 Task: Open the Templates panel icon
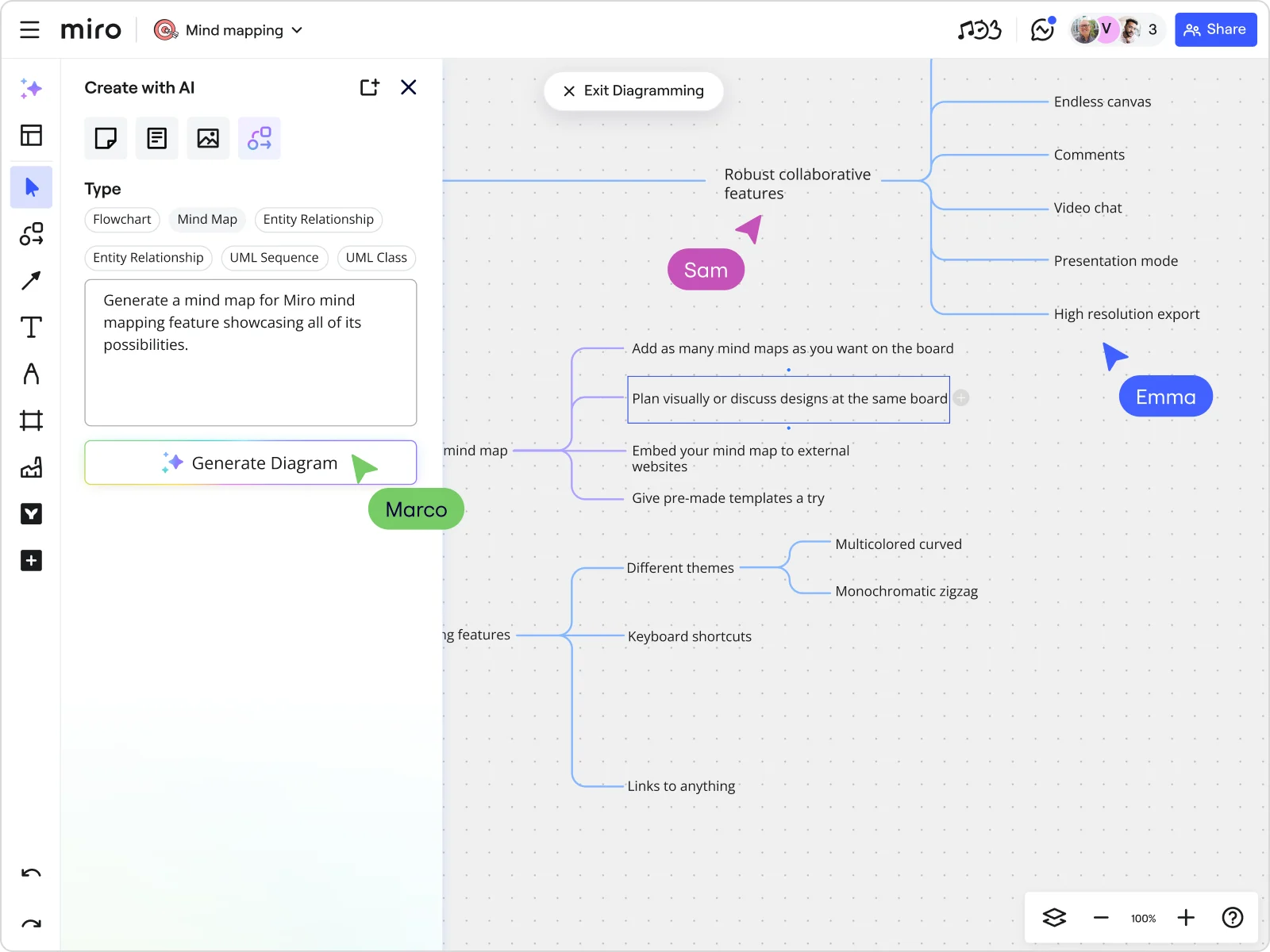(31, 135)
